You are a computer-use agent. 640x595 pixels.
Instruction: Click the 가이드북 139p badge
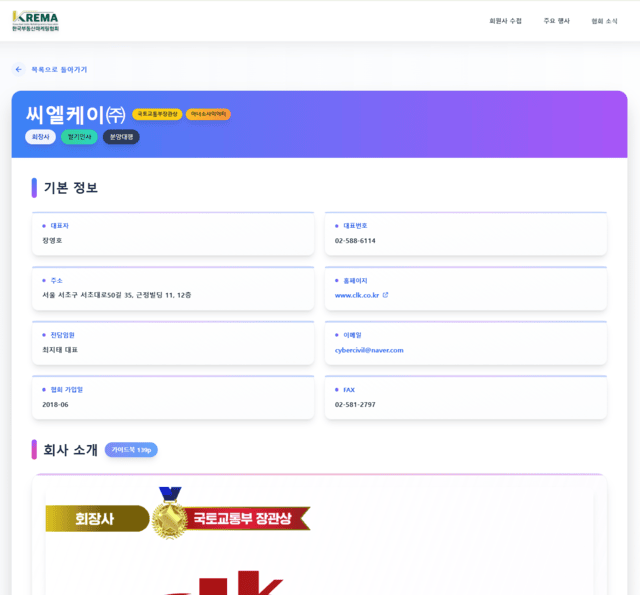(131, 450)
